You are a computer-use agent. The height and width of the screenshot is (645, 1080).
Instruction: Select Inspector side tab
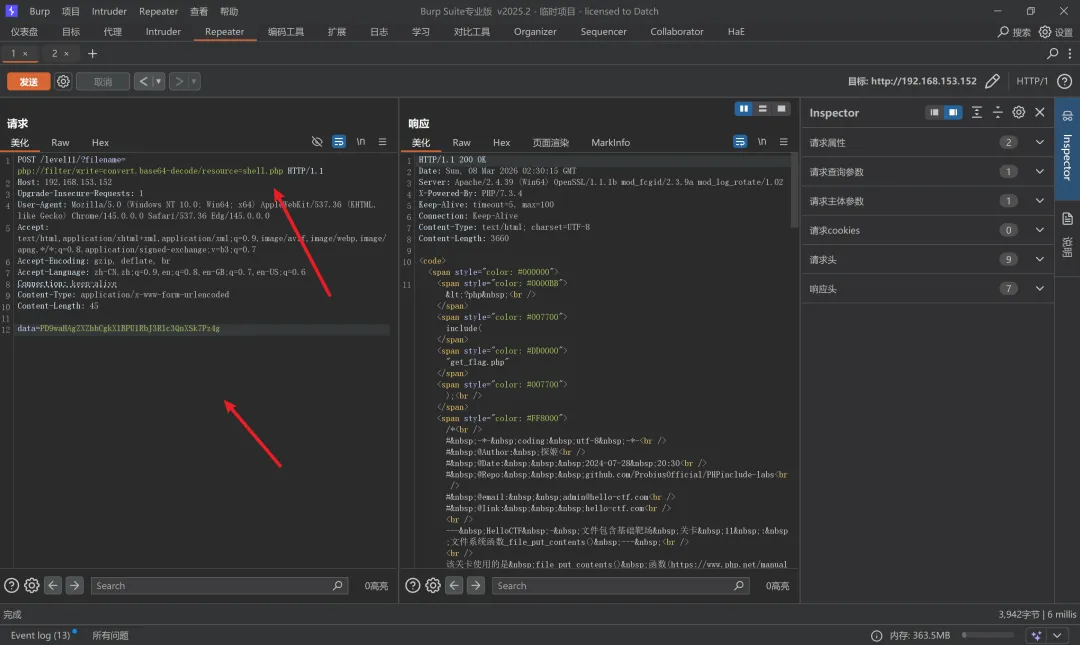1067,150
